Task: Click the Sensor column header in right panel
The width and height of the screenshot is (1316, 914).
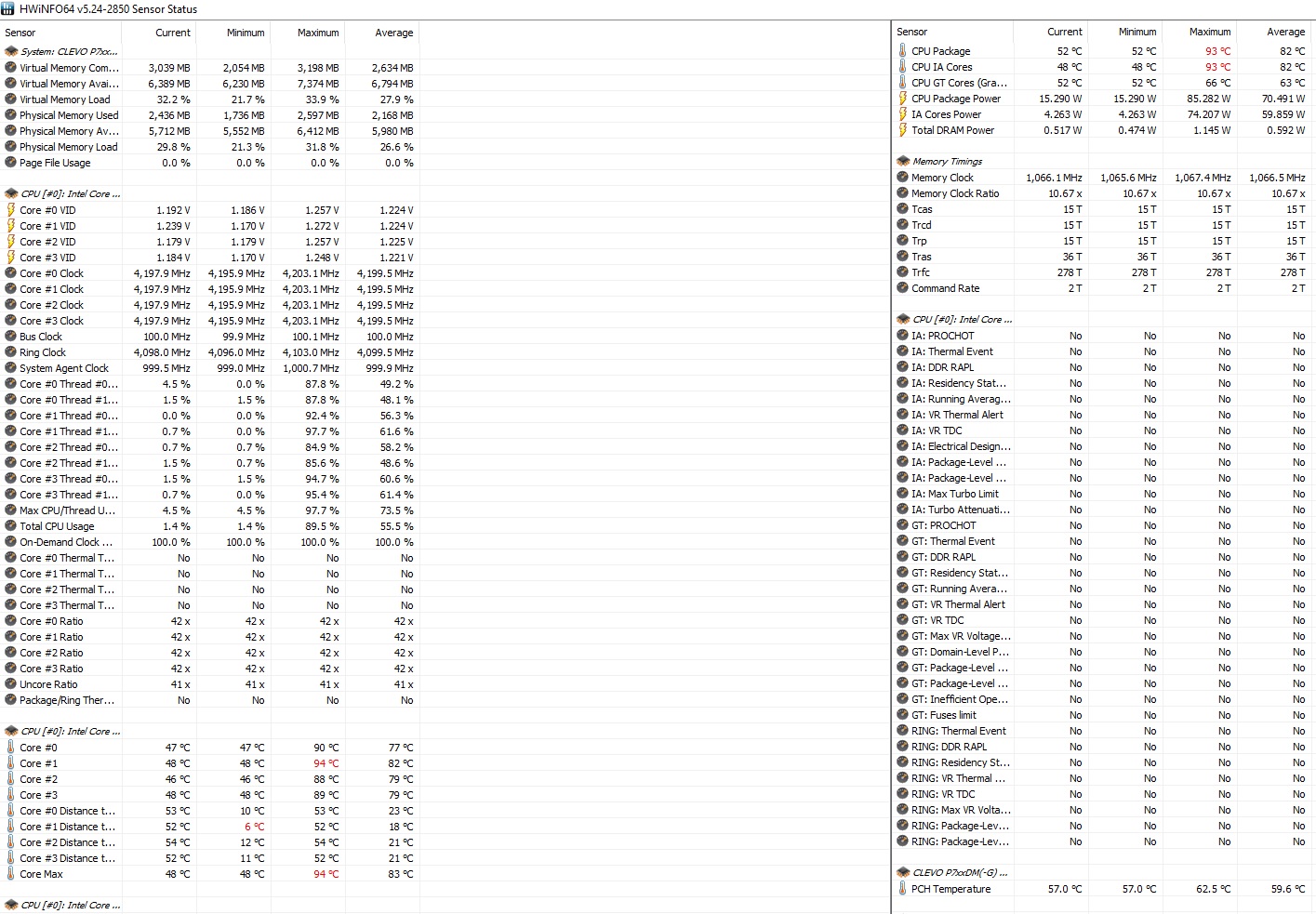Action: click(x=912, y=32)
